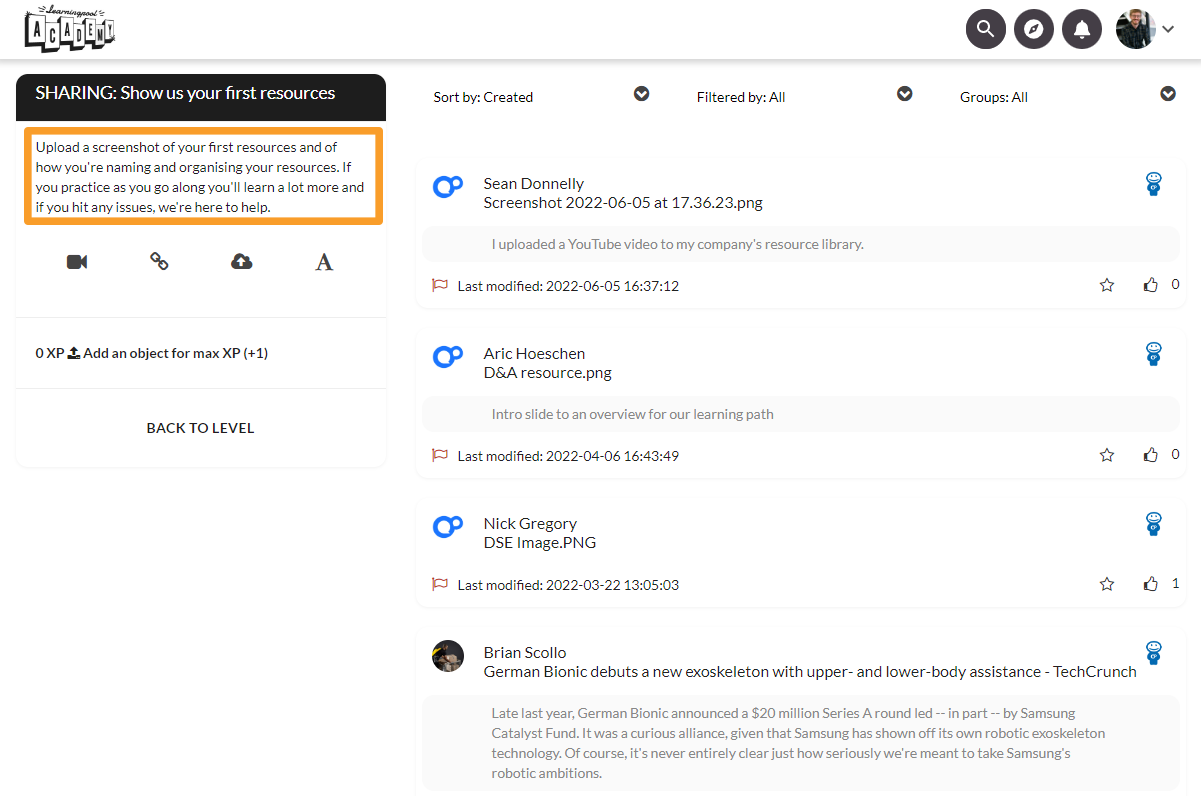
Task: Open the D&A resource.png entry
Action: (x=547, y=373)
